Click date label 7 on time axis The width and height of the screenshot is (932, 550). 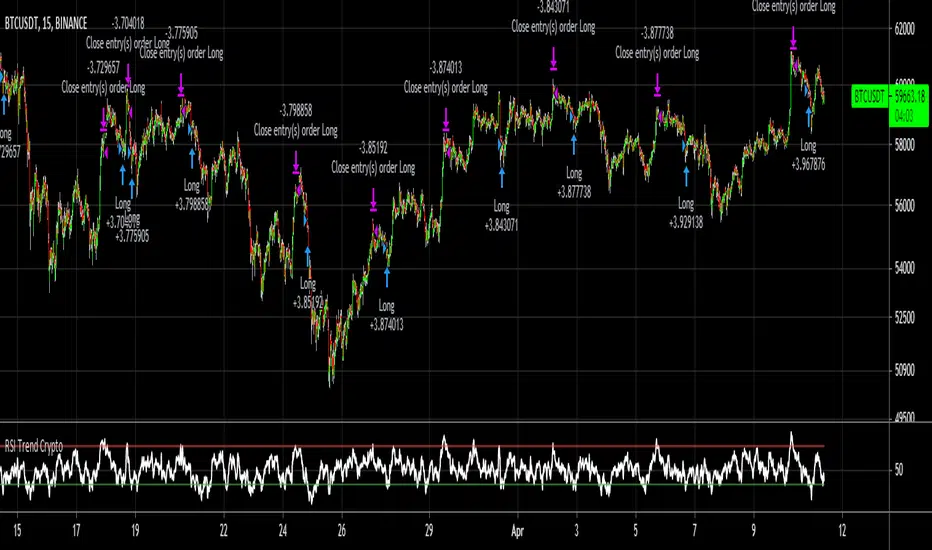[694, 530]
